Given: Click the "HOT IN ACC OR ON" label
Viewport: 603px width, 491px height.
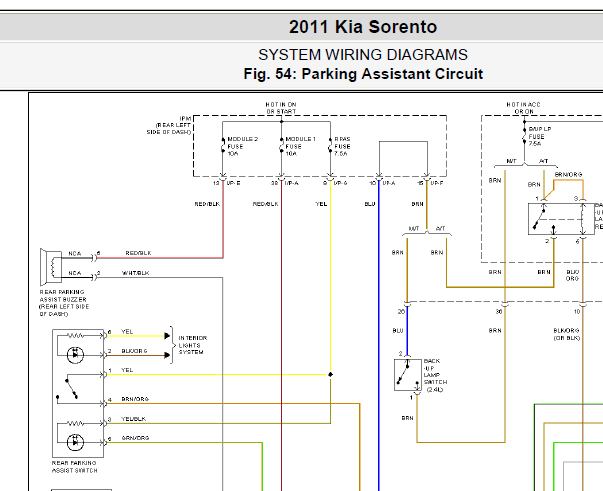Looking at the screenshot, I should click(x=523, y=108).
